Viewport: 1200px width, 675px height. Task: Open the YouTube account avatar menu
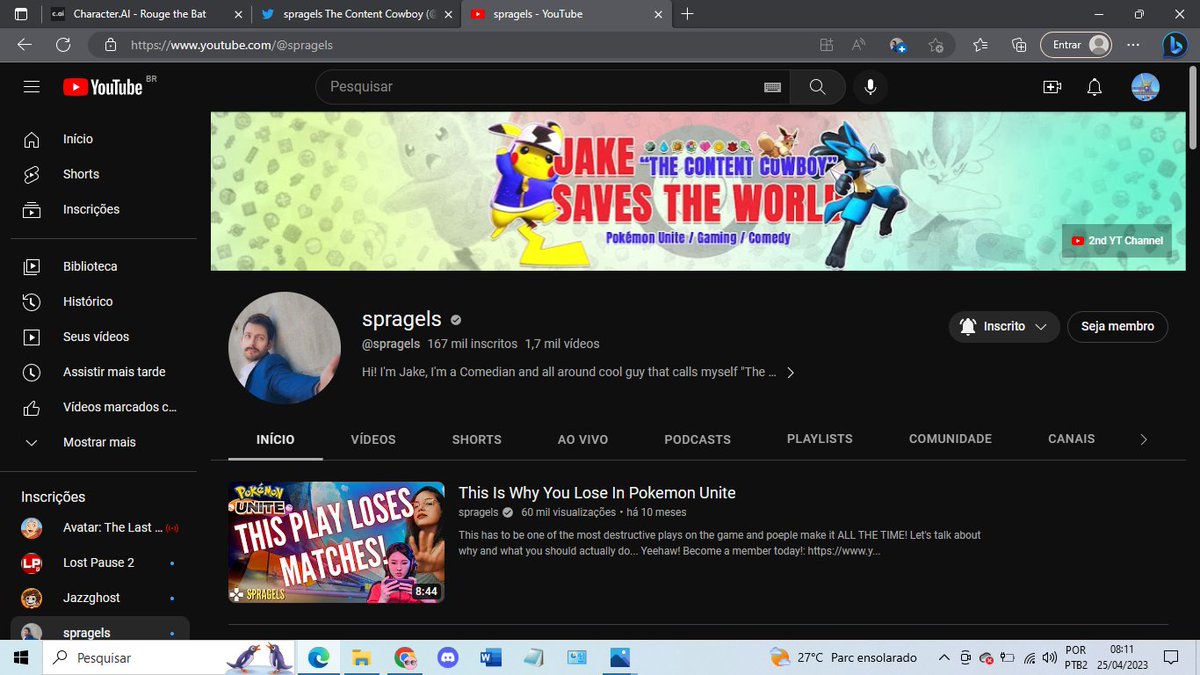click(1145, 87)
